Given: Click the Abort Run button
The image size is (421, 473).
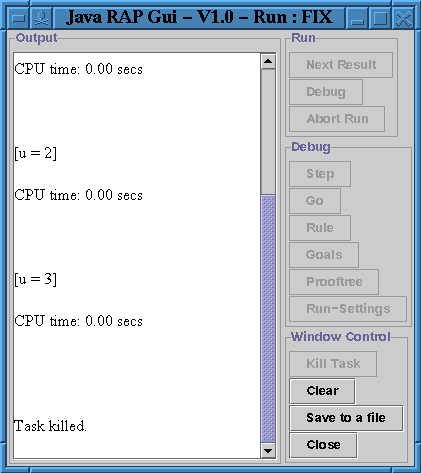Looking at the screenshot, I should click(x=337, y=119).
